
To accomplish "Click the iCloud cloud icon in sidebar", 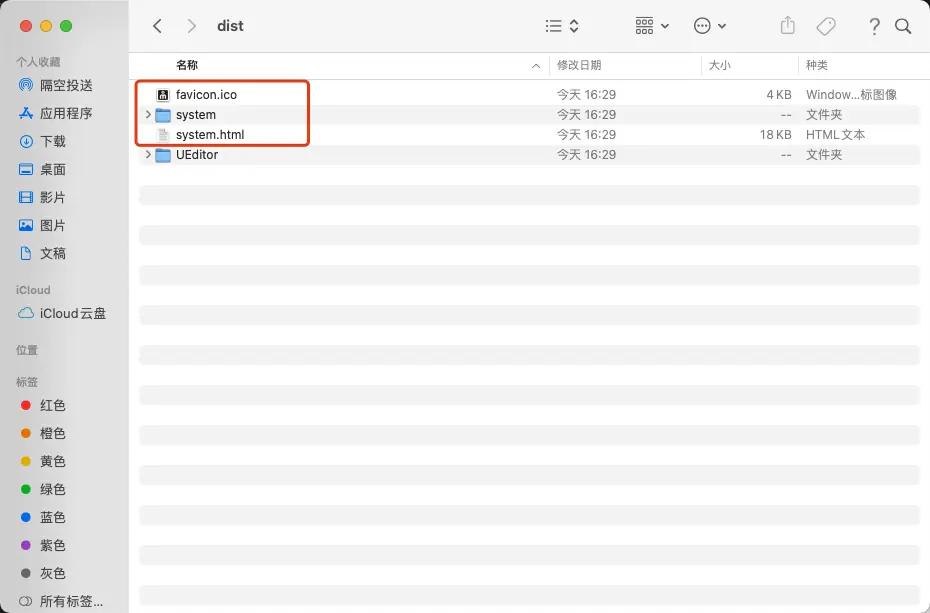I will tap(26, 313).
